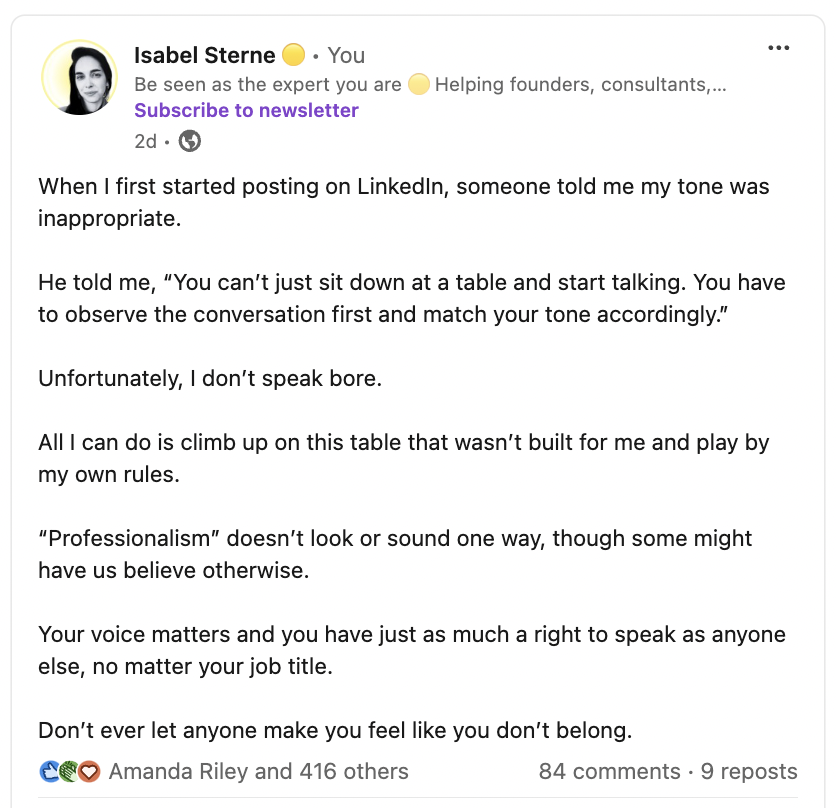Viewport: 836px width, 808px height.
Task: Open Isabel Sterne's profile via her name
Action: point(204,55)
